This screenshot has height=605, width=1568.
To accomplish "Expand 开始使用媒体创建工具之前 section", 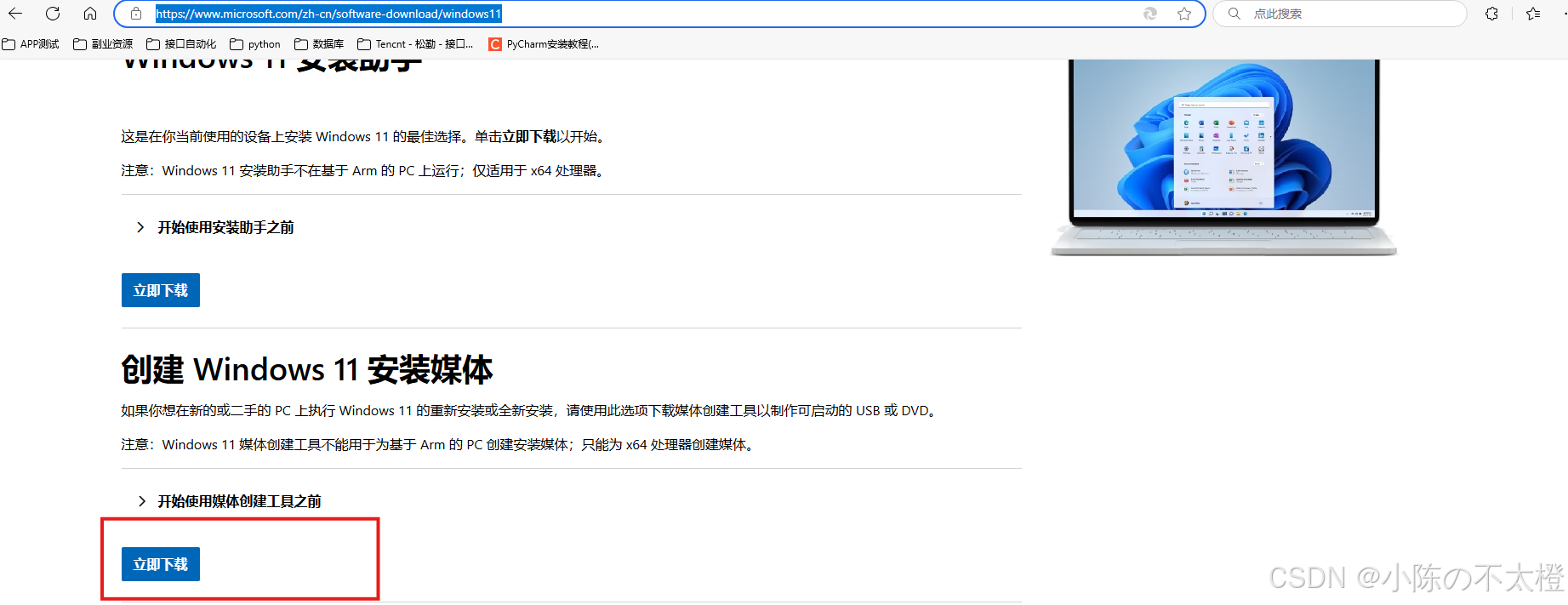I will 229,501.
